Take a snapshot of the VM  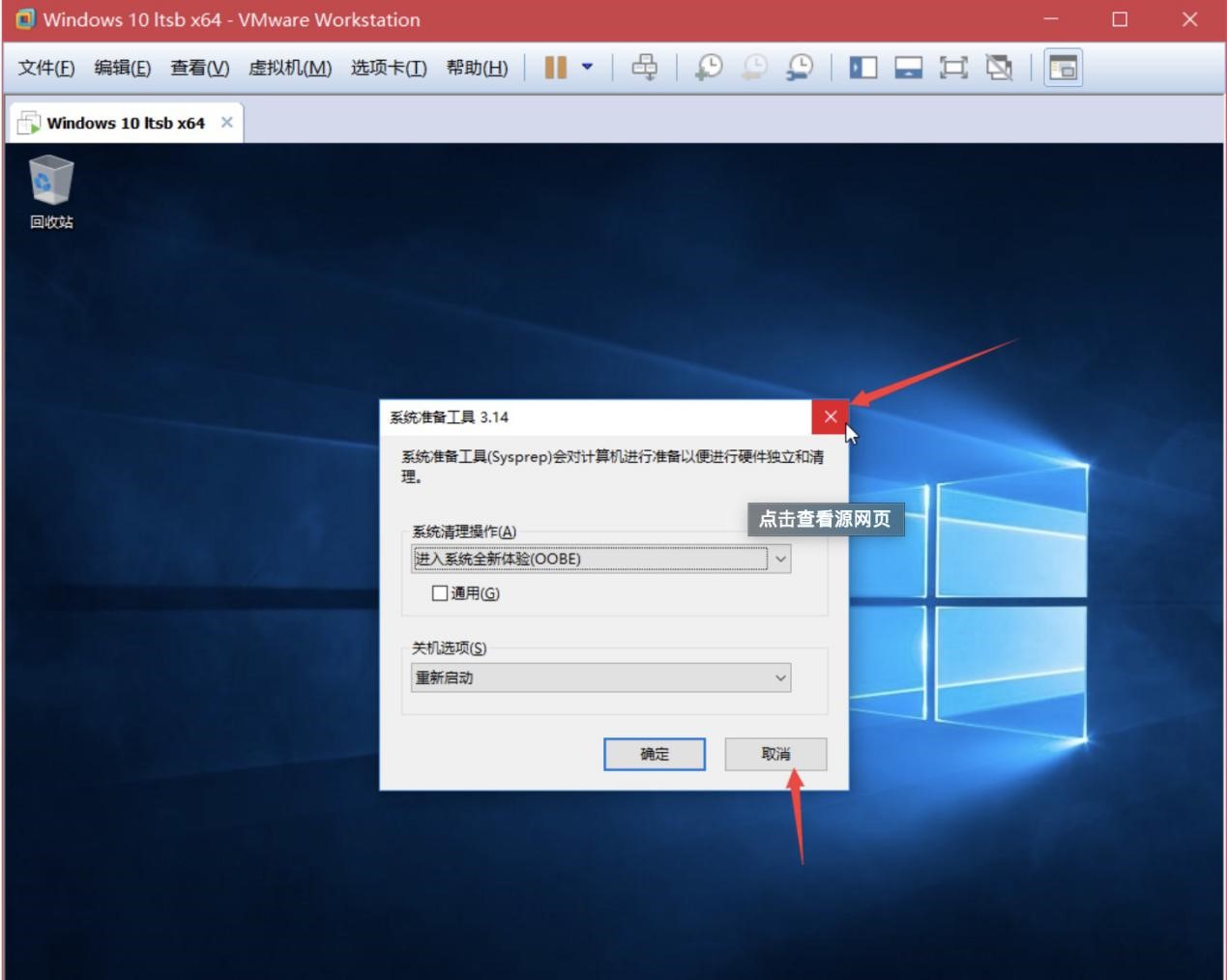pyautogui.click(x=707, y=68)
